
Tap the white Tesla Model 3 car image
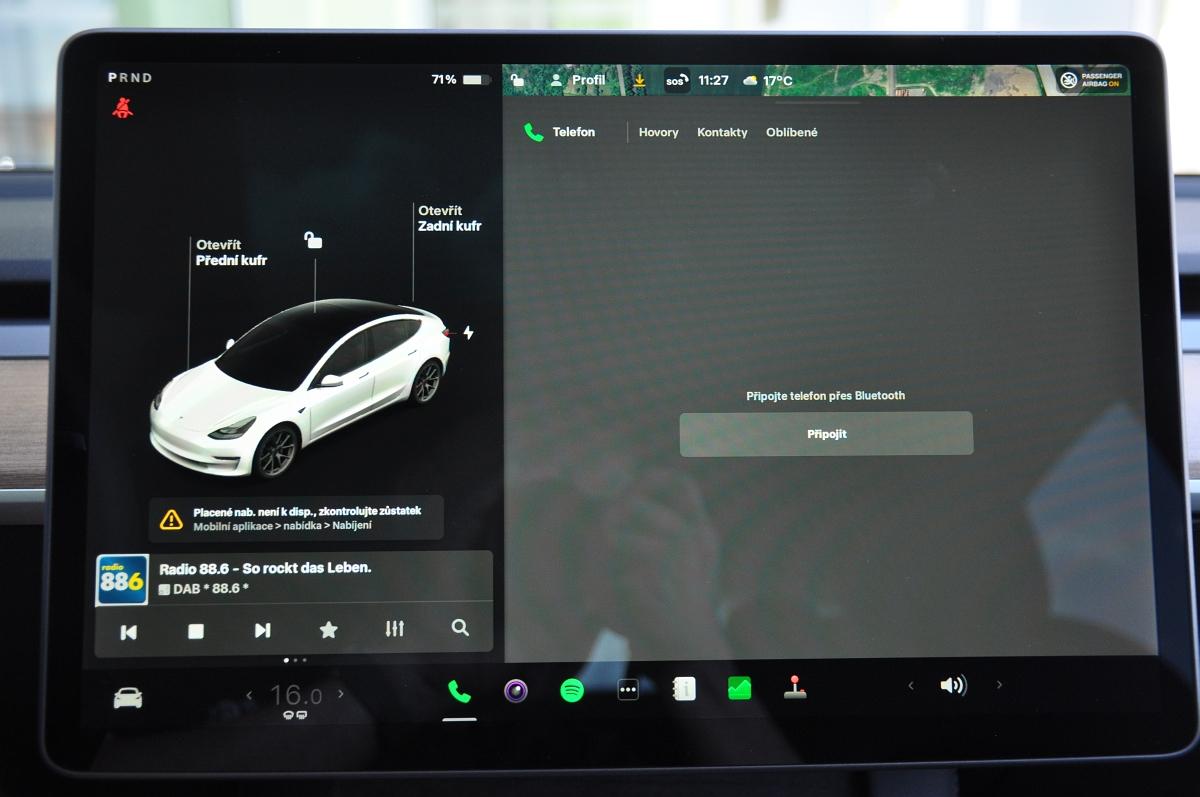point(300,390)
